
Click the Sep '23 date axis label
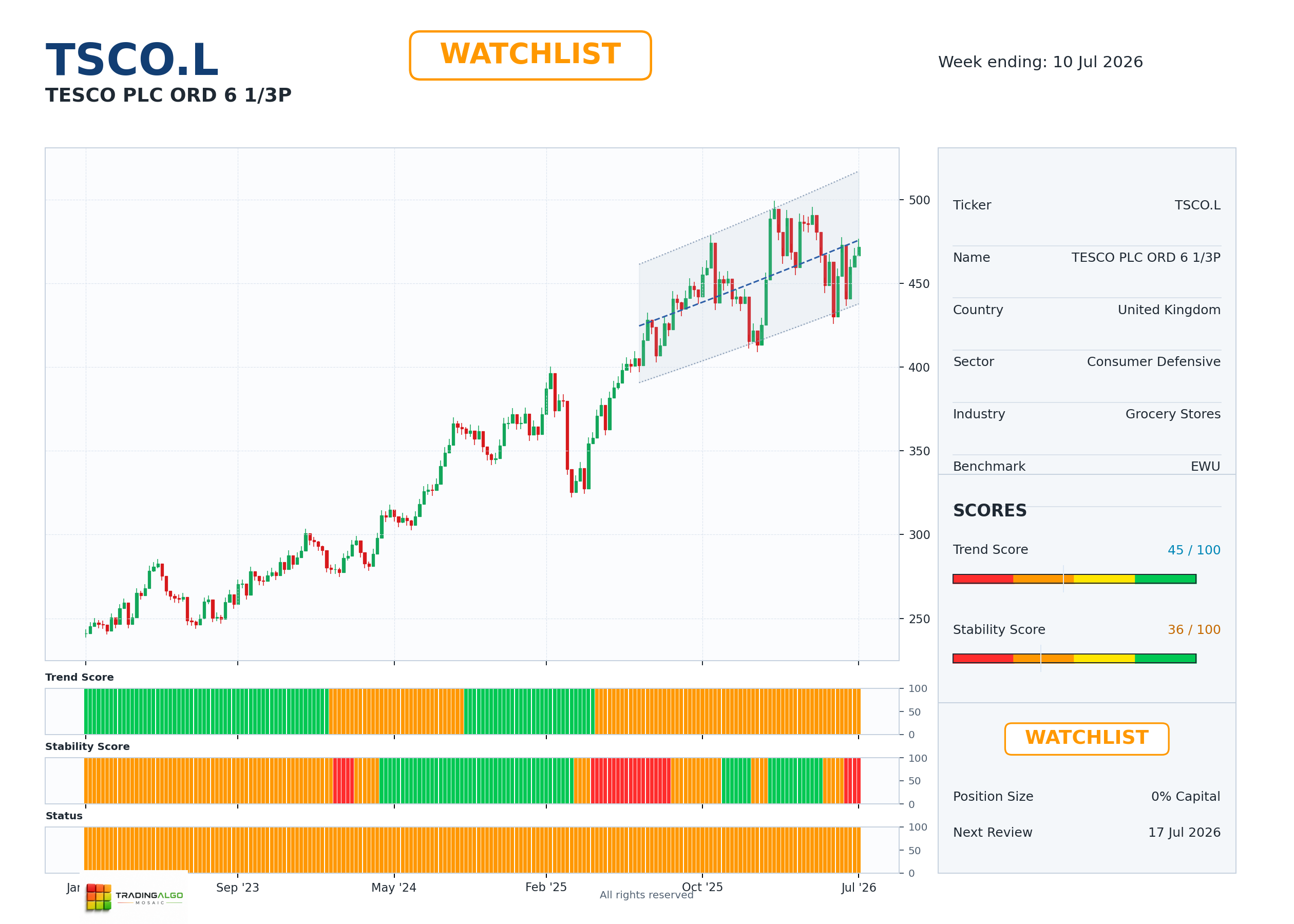(x=237, y=888)
